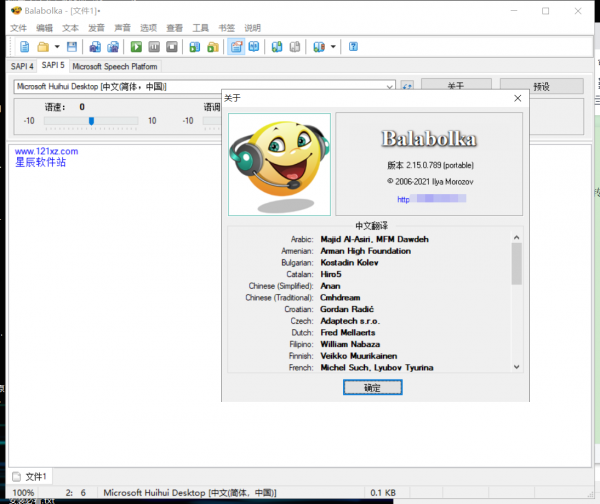Click the add bookmark book icon
The image size is (600, 504).
point(277,47)
